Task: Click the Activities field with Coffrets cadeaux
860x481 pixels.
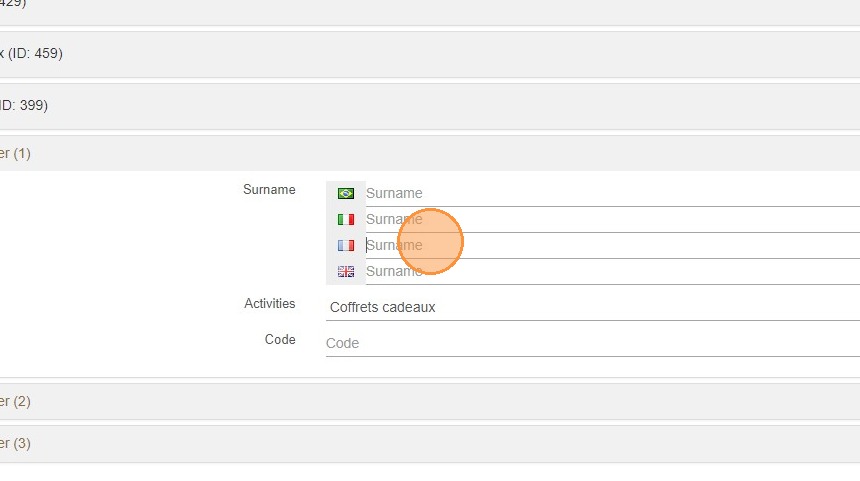Action: 593,307
